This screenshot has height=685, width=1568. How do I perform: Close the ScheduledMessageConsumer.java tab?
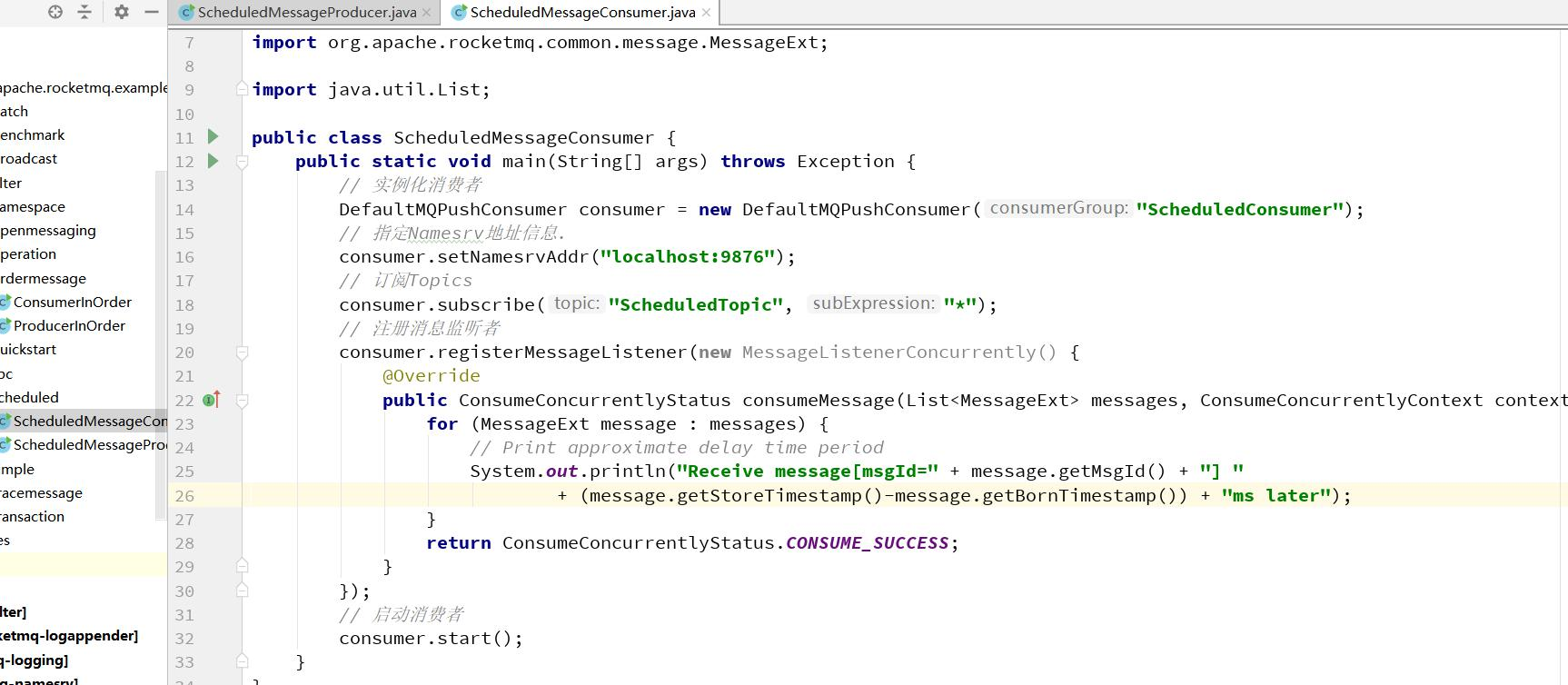pyautogui.click(x=706, y=13)
